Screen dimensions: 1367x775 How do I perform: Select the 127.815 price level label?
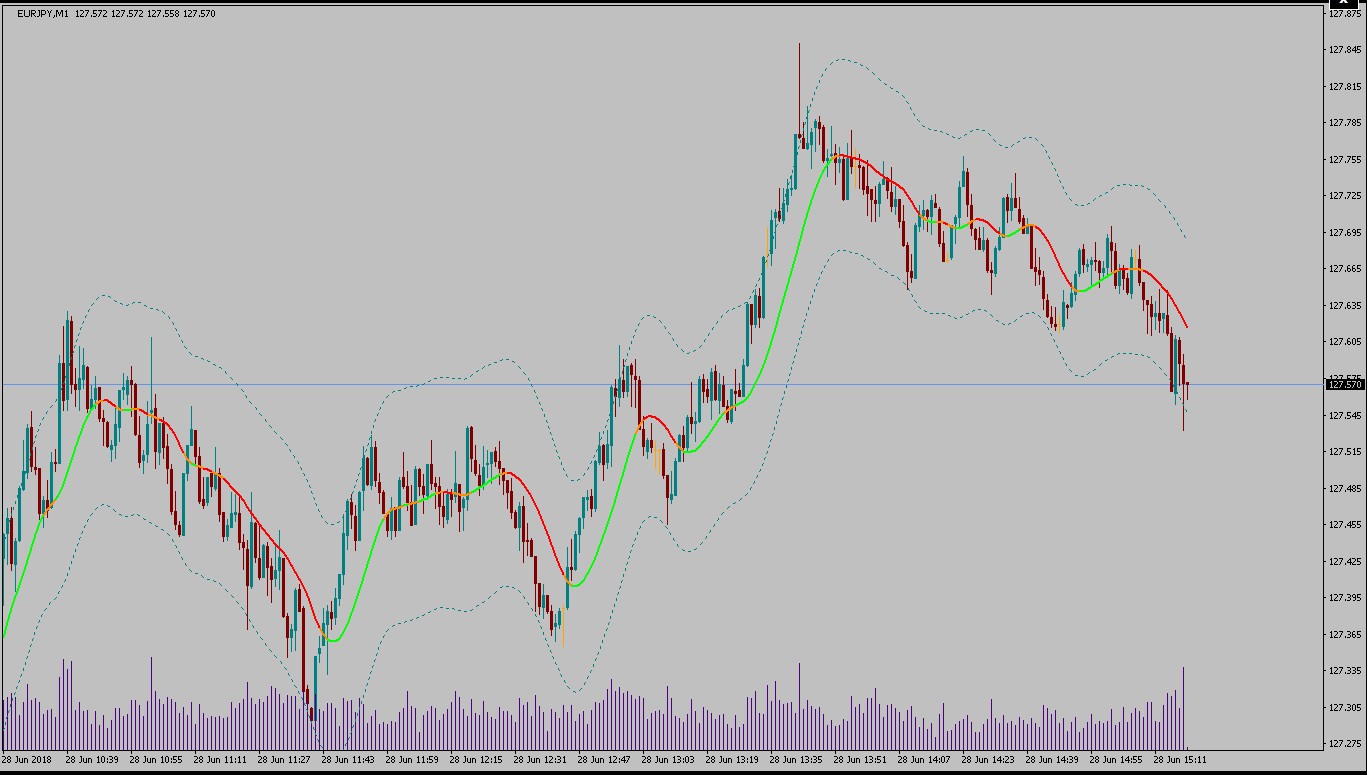1346,87
